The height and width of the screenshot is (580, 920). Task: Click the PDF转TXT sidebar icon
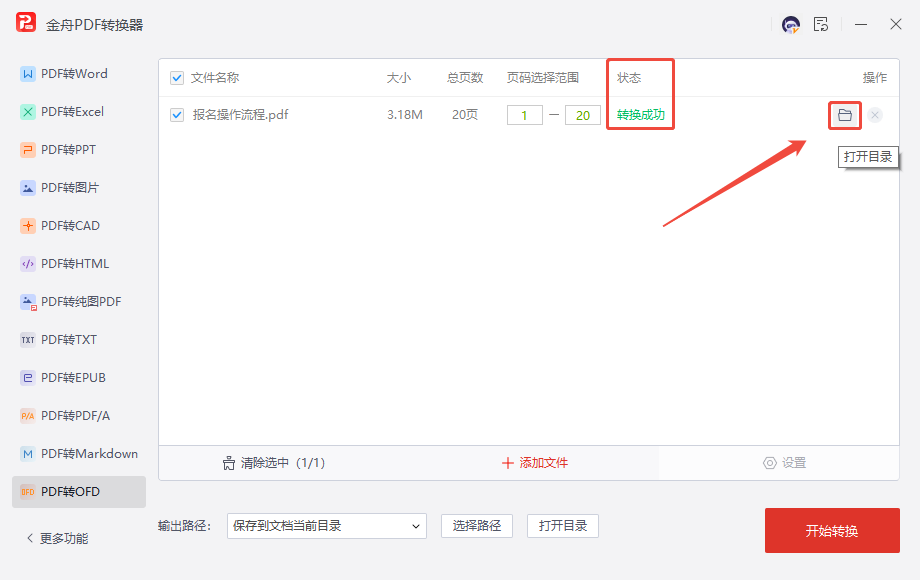pyautogui.click(x=28, y=340)
